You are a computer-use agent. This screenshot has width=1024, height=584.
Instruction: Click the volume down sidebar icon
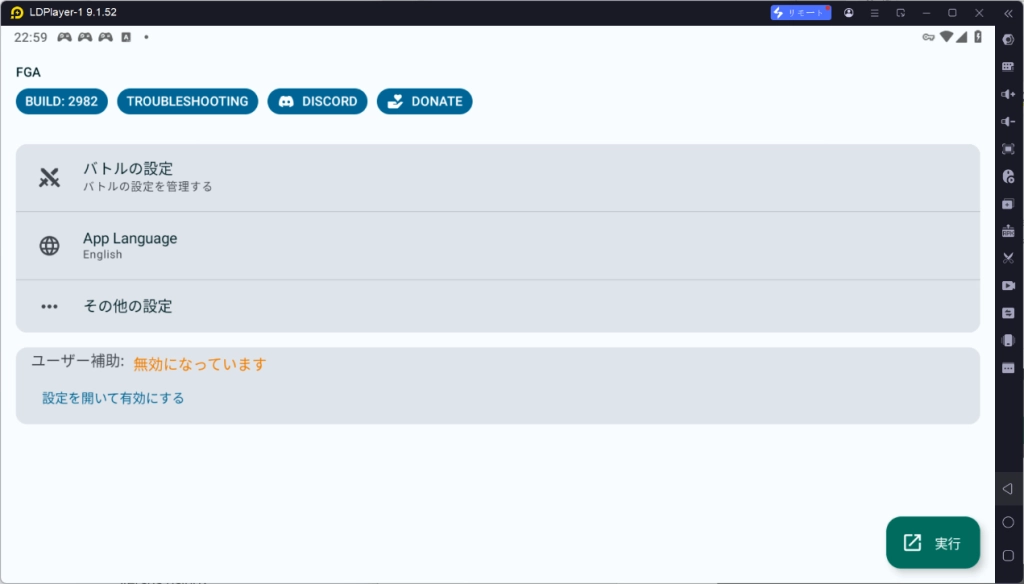click(1008, 122)
